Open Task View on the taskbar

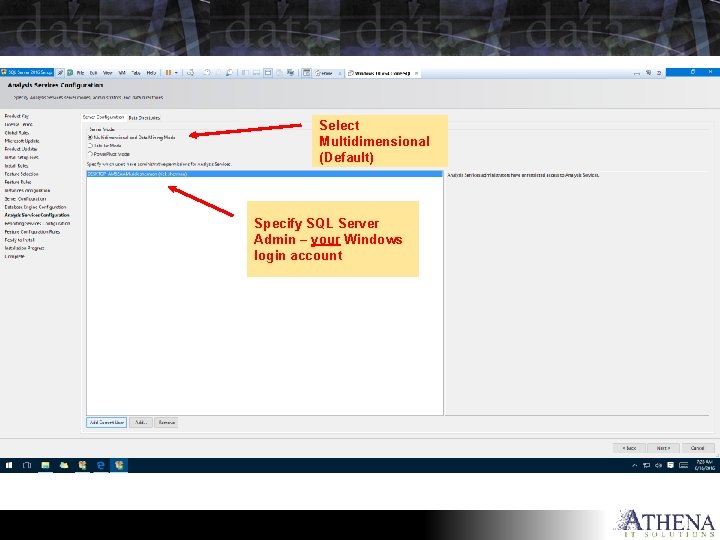point(27,465)
